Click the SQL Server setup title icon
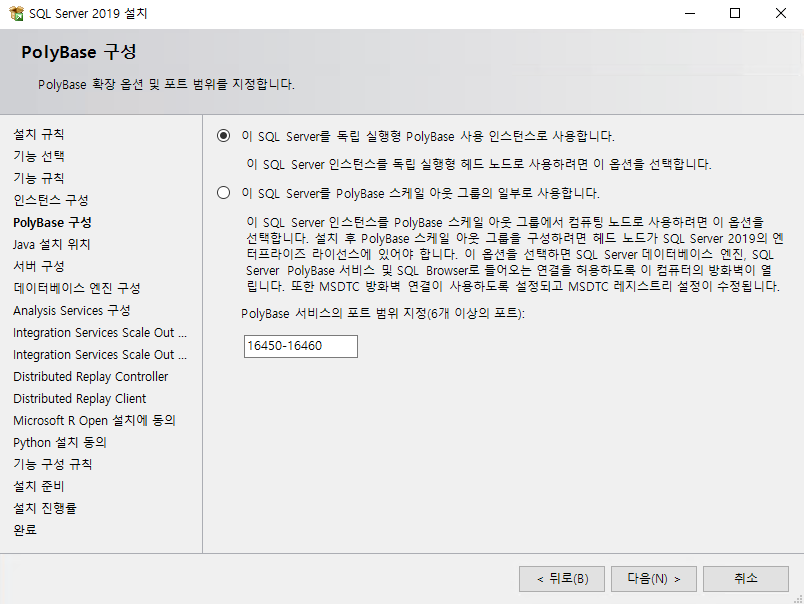Viewport: 804px width, 604px height. point(16,13)
